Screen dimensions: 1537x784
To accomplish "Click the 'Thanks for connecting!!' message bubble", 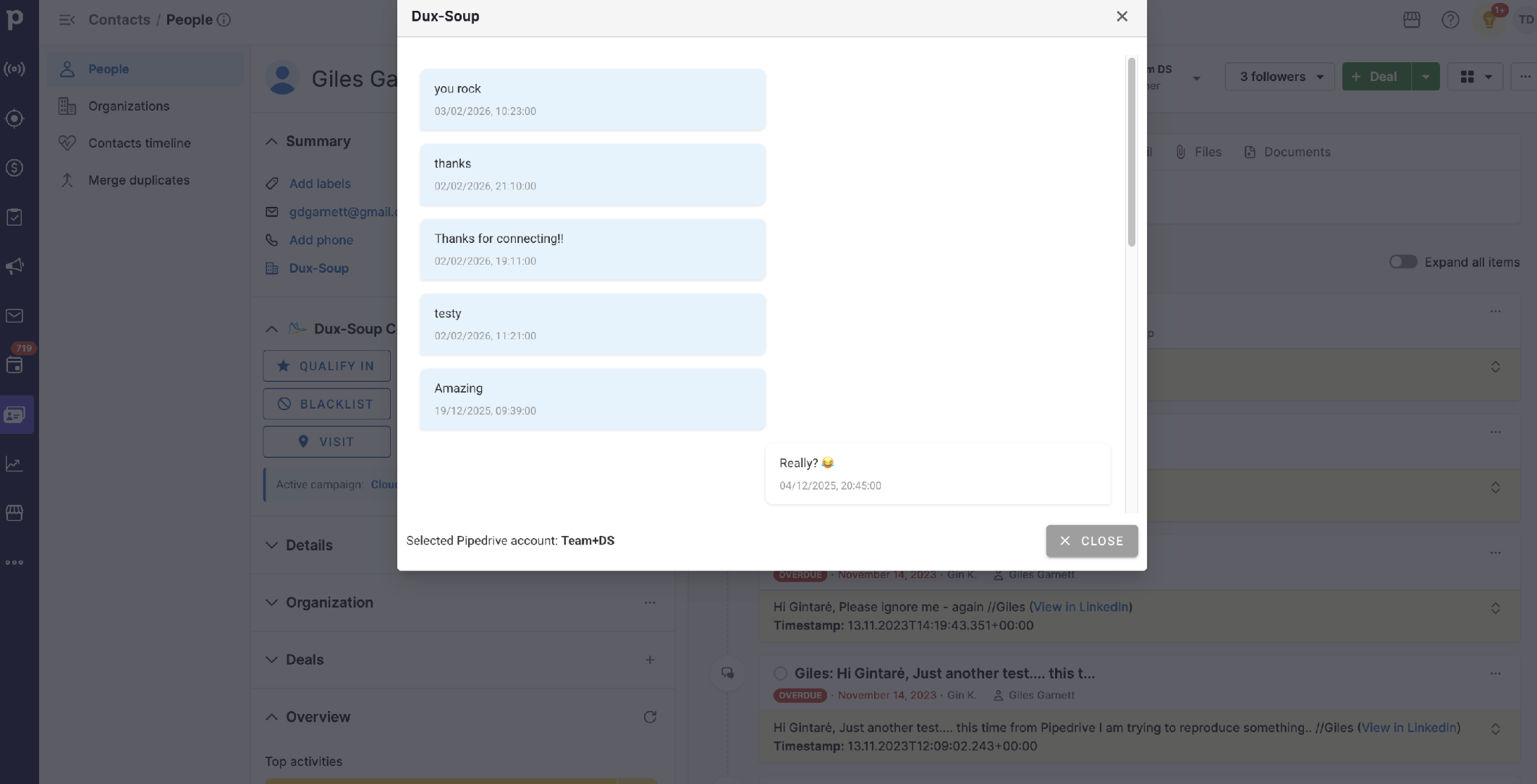I will (593, 250).
